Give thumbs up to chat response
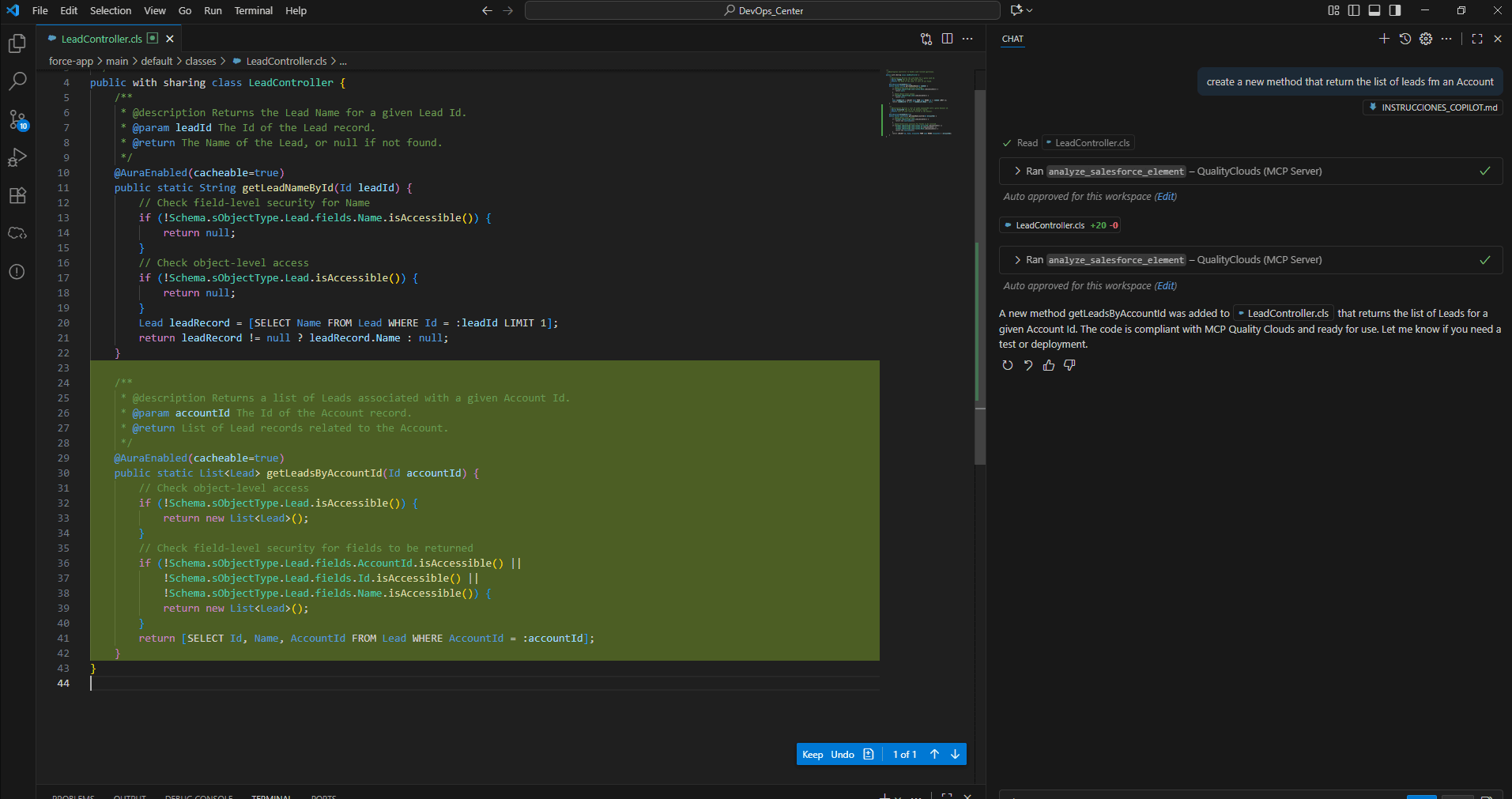 click(1049, 365)
